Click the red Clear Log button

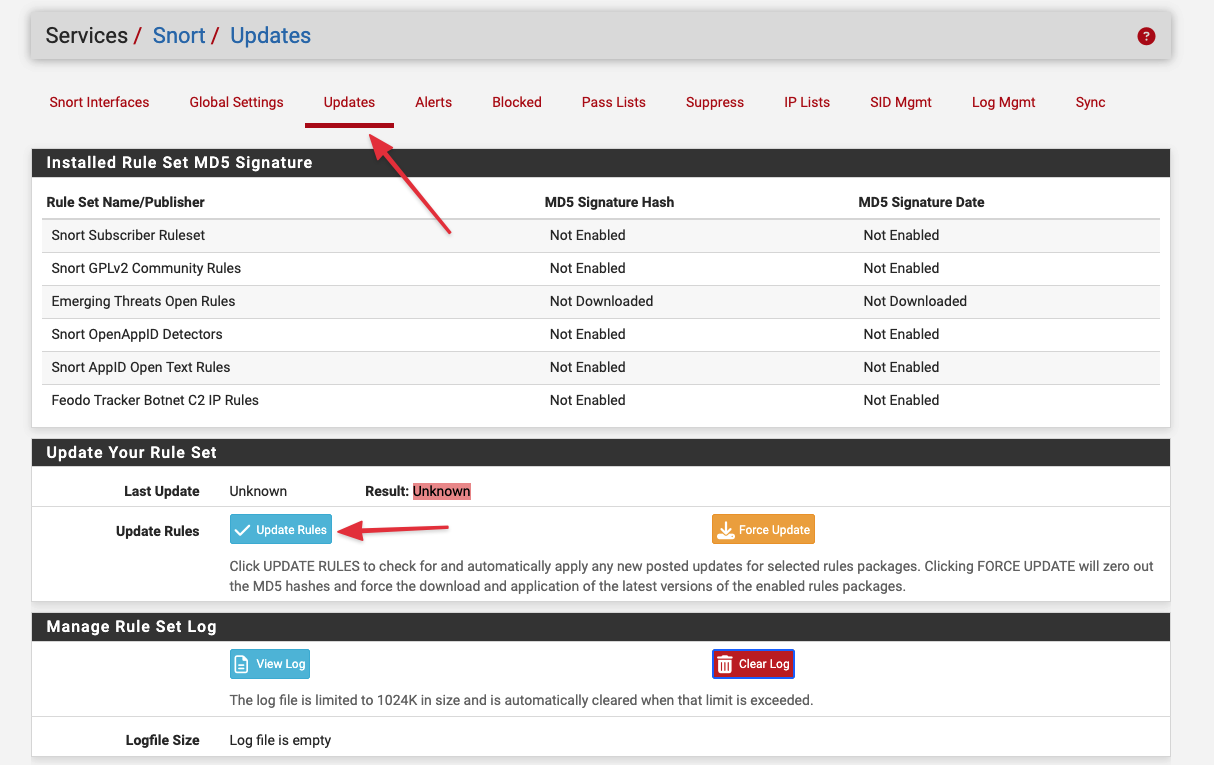pyautogui.click(x=753, y=664)
